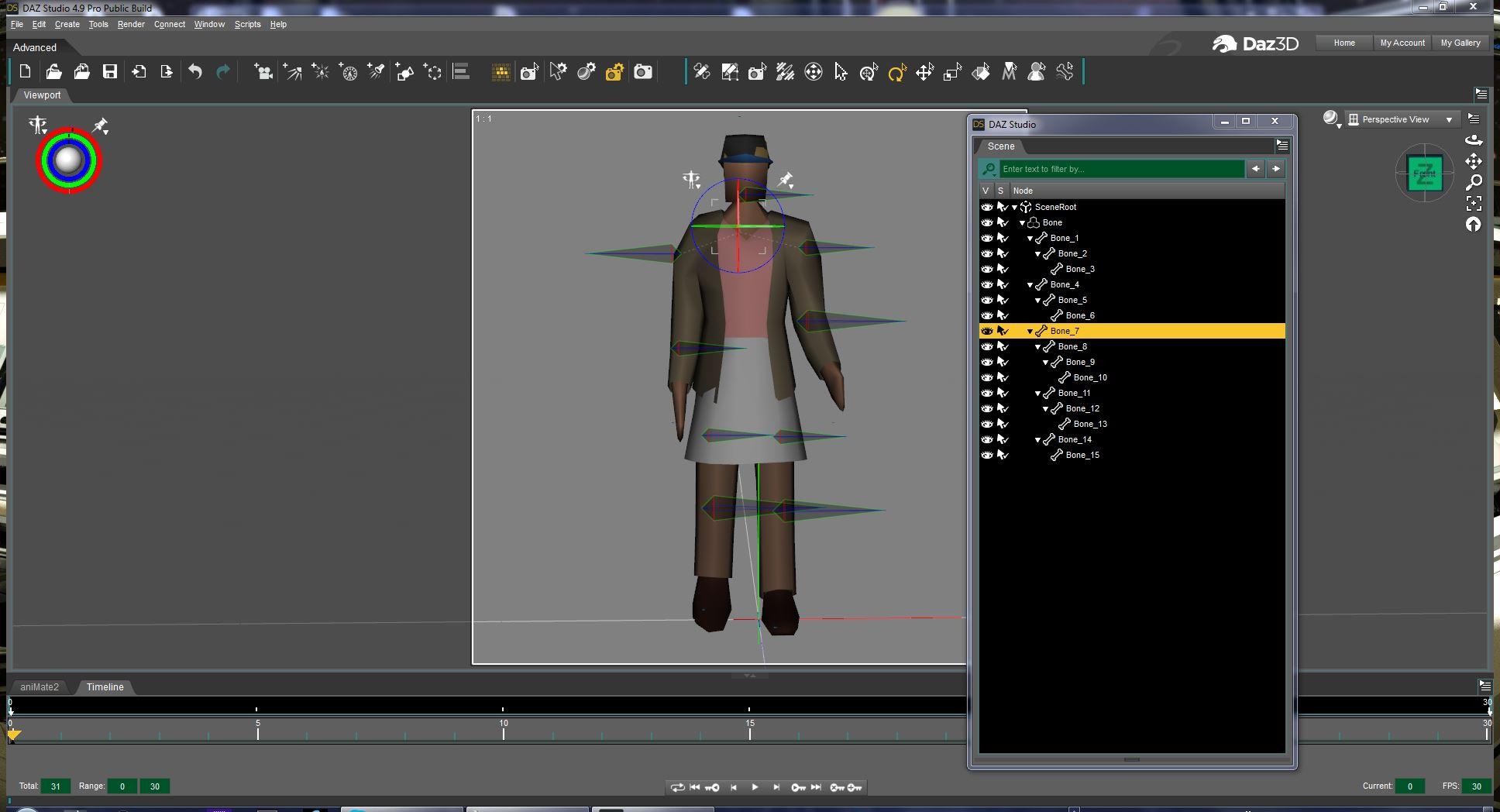
Task: Click the viewport Frame selection icon
Action: click(x=1474, y=204)
